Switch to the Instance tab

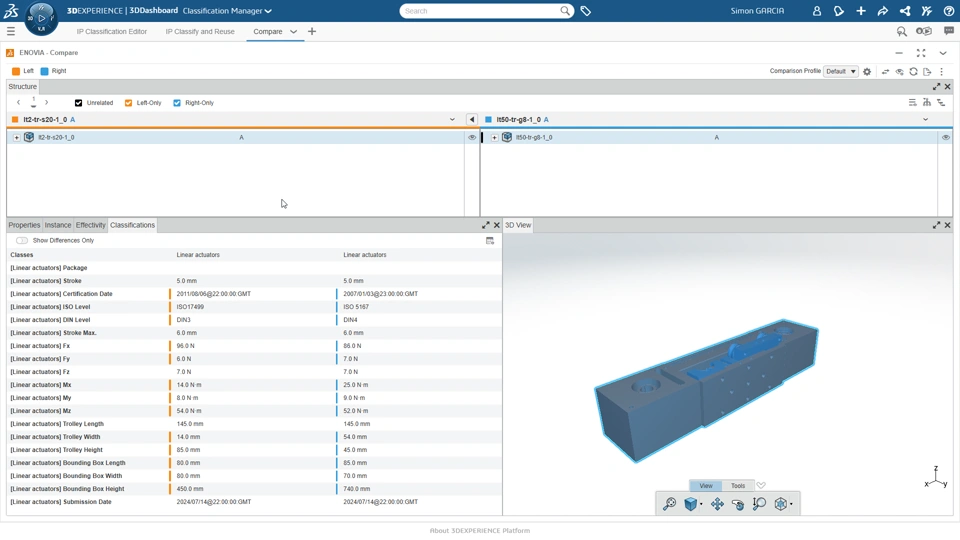point(58,225)
